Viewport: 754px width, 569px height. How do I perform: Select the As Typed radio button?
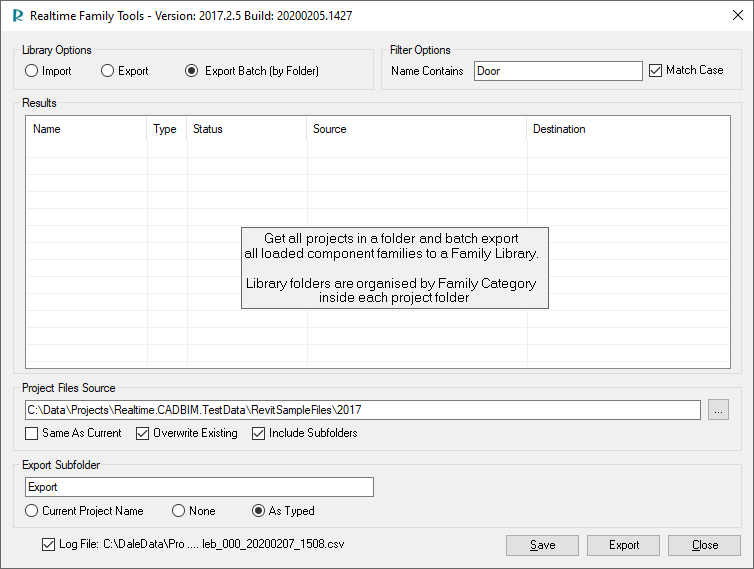pos(258,511)
